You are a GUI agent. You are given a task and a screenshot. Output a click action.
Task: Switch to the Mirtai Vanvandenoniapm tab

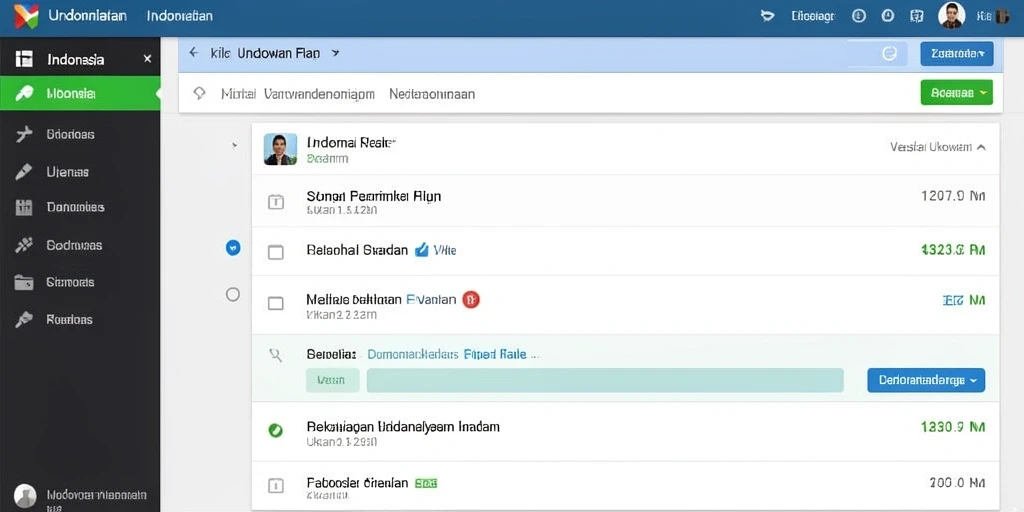298,94
